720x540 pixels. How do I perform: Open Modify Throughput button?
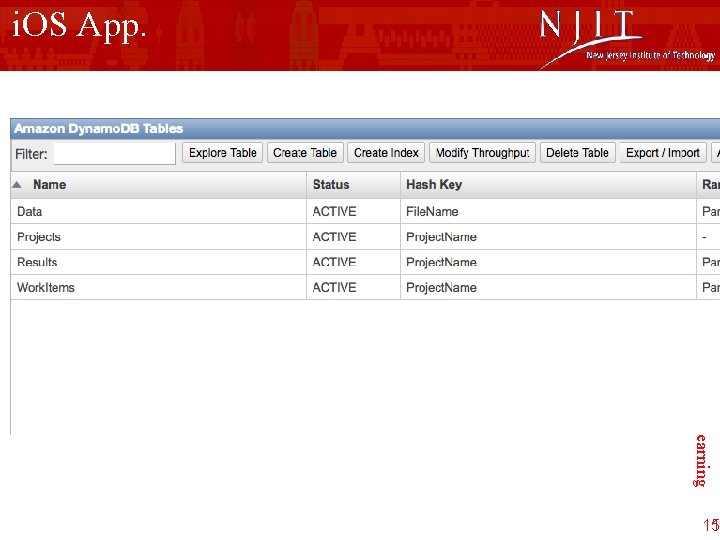click(483, 153)
